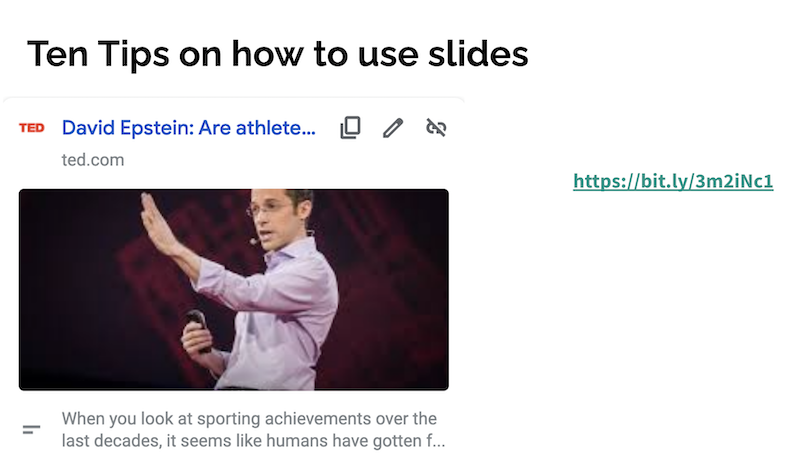Click the 'https://' part of the green link
Image resolution: width=800 pixels, height=459 pixels.
pyautogui.click(x=605, y=181)
